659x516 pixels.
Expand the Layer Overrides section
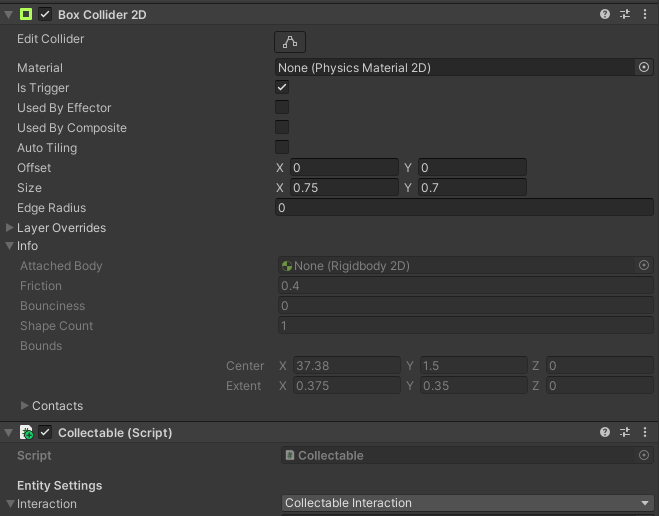tap(10, 228)
